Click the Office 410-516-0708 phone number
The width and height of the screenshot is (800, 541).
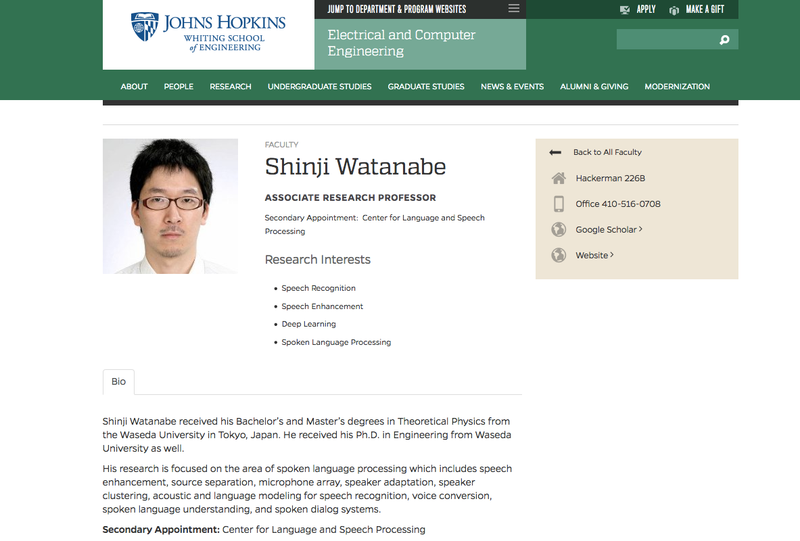coord(618,204)
